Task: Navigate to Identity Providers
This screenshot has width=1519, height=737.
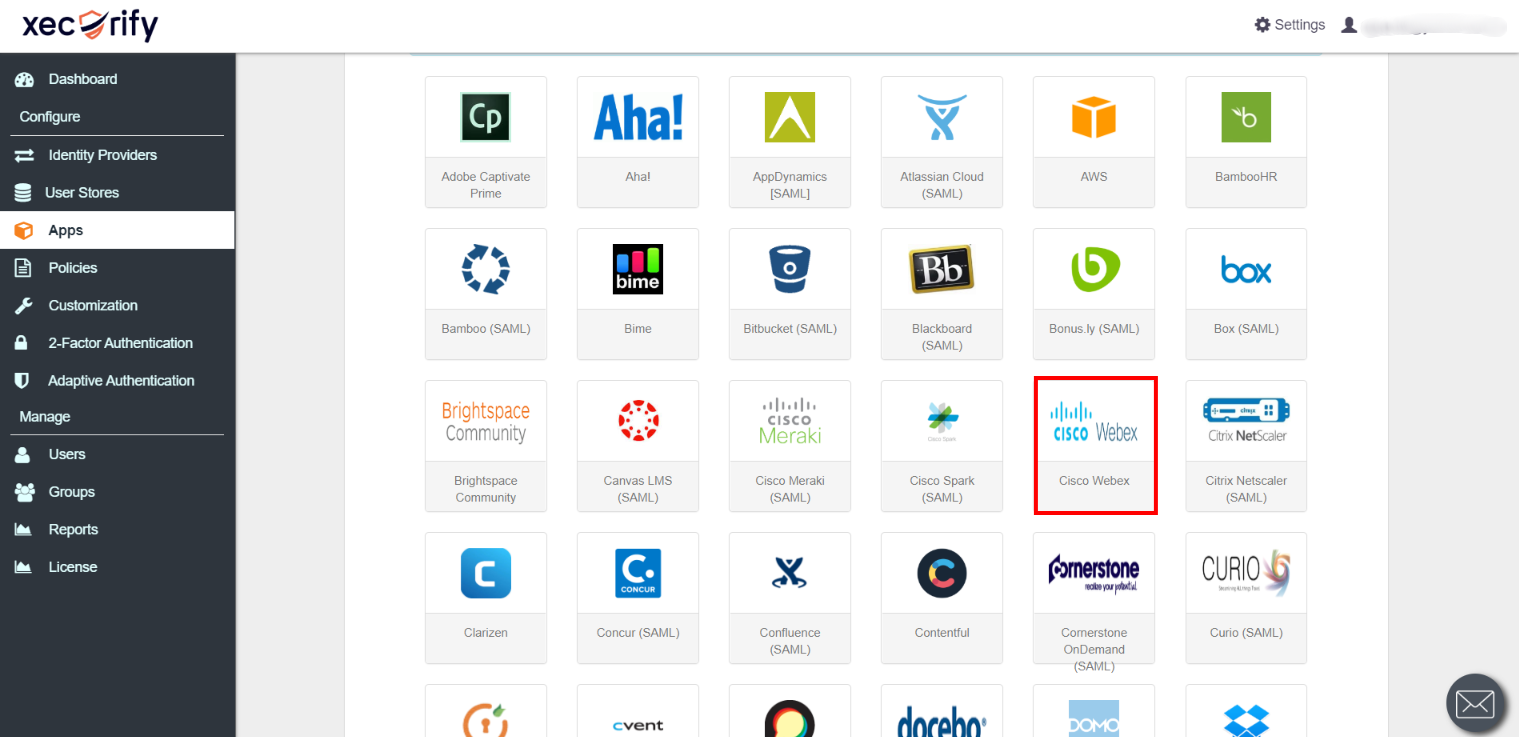Action: [100, 155]
